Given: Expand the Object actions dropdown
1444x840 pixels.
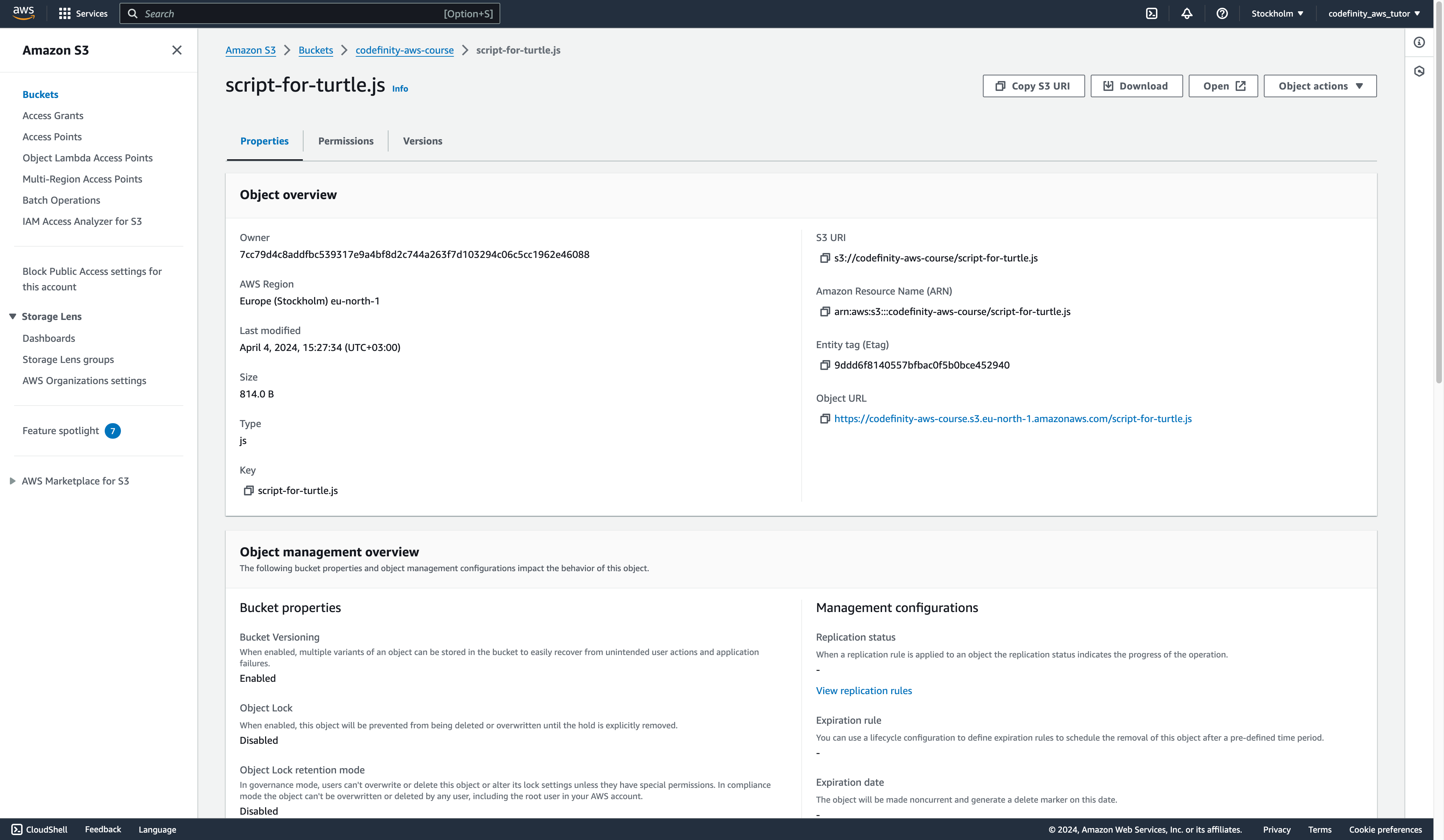Looking at the screenshot, I should click(x=1320, y=86).
